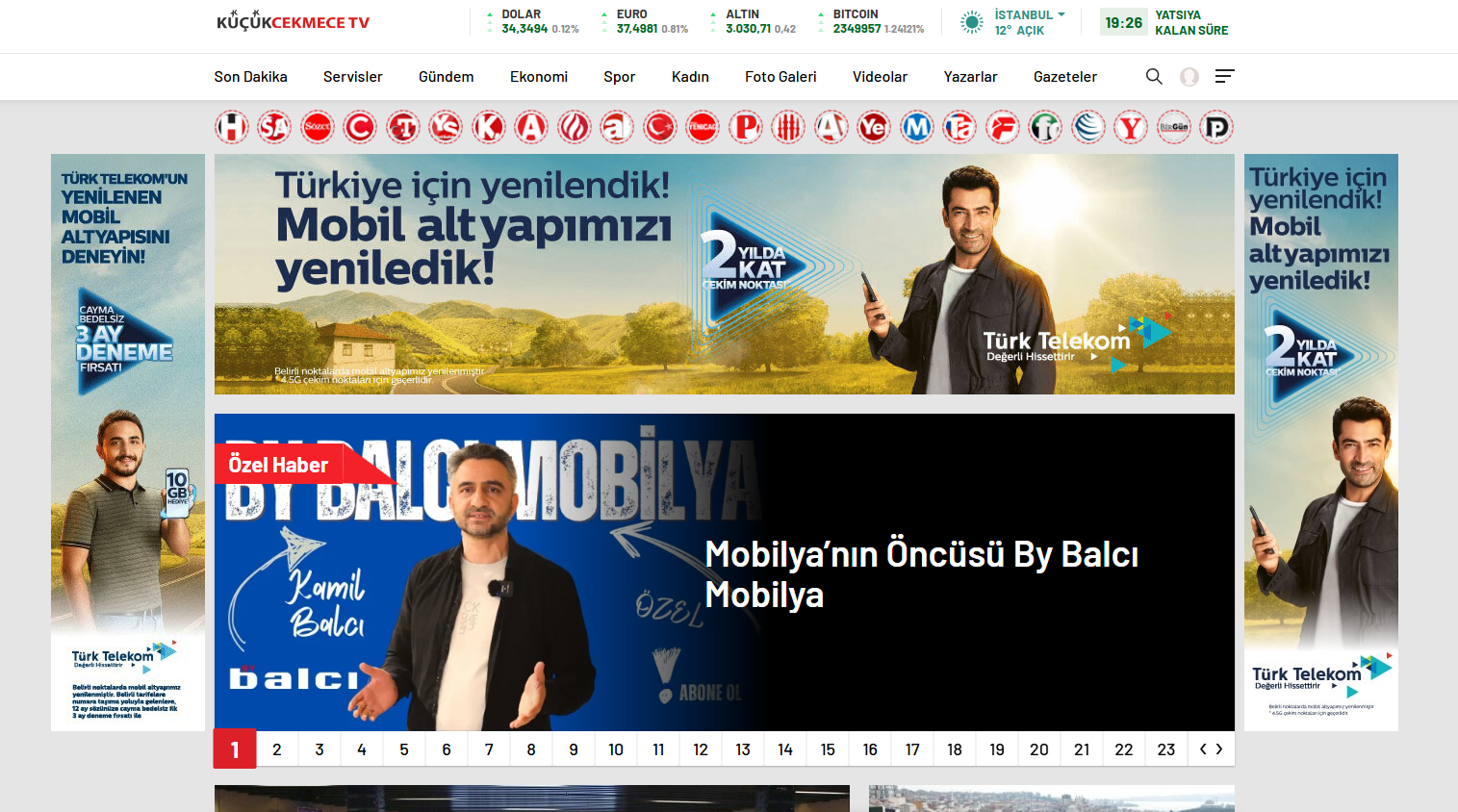Viewport: 1458px width, 812px height.
Task: Click the Küçükçekmece TV logo
Action: point(294,21)
